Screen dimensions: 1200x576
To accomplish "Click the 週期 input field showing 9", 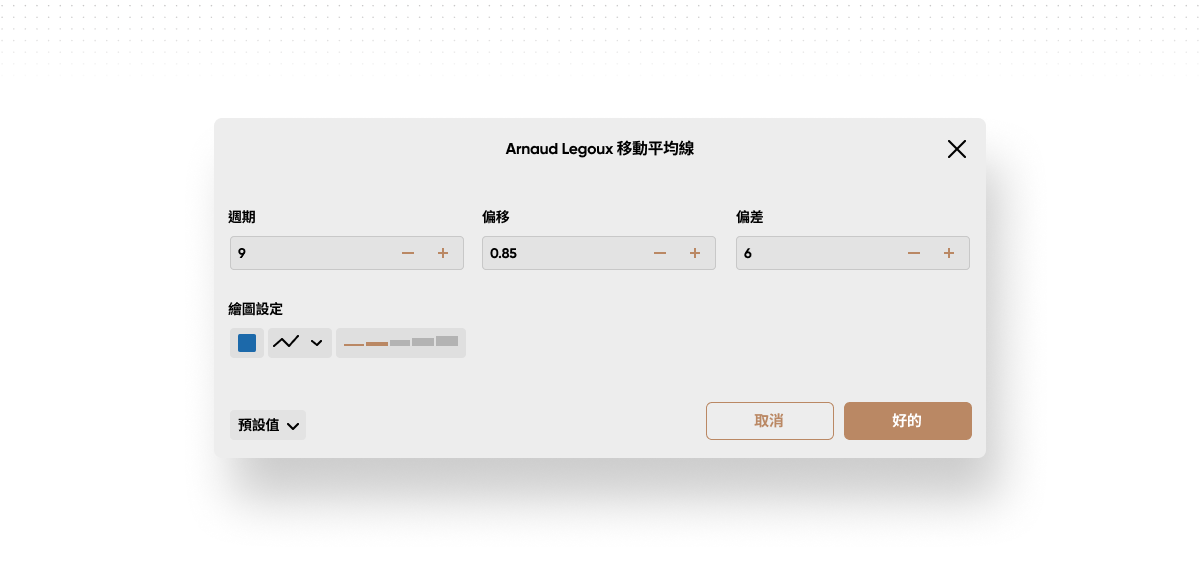I will tap(310, 253).
